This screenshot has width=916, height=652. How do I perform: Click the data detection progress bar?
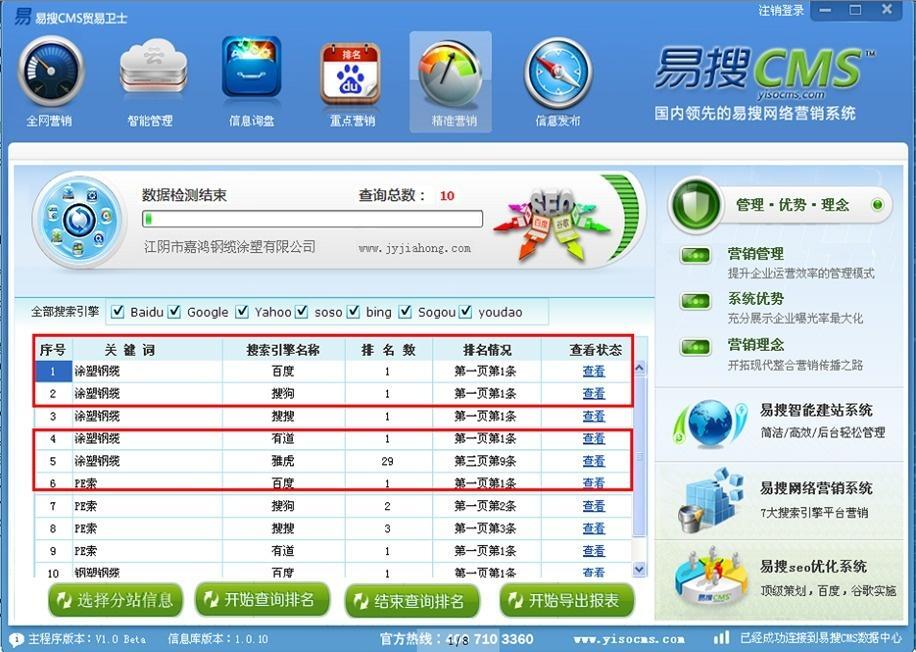pos(311,217)
